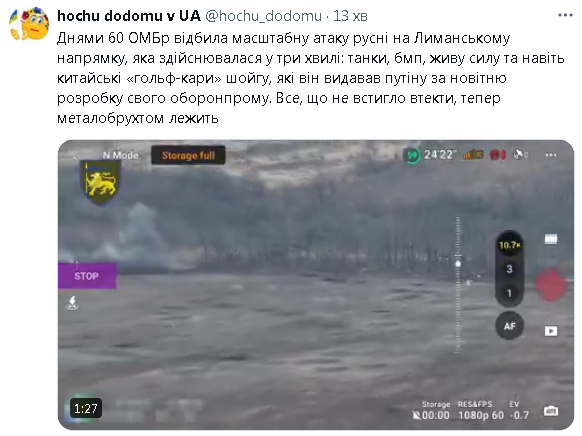Toggle the AF autofocus button
Screen dimensions: 582x436
pos(510,326)
